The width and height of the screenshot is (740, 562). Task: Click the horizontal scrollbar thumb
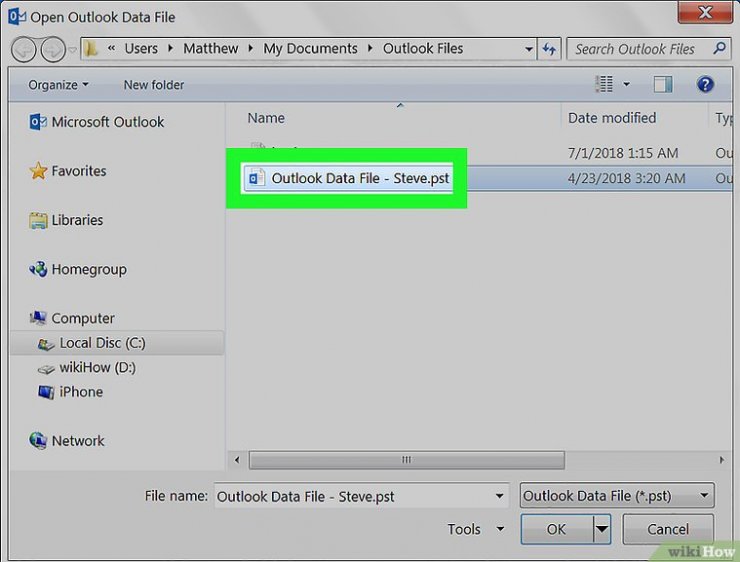point(407,460)
